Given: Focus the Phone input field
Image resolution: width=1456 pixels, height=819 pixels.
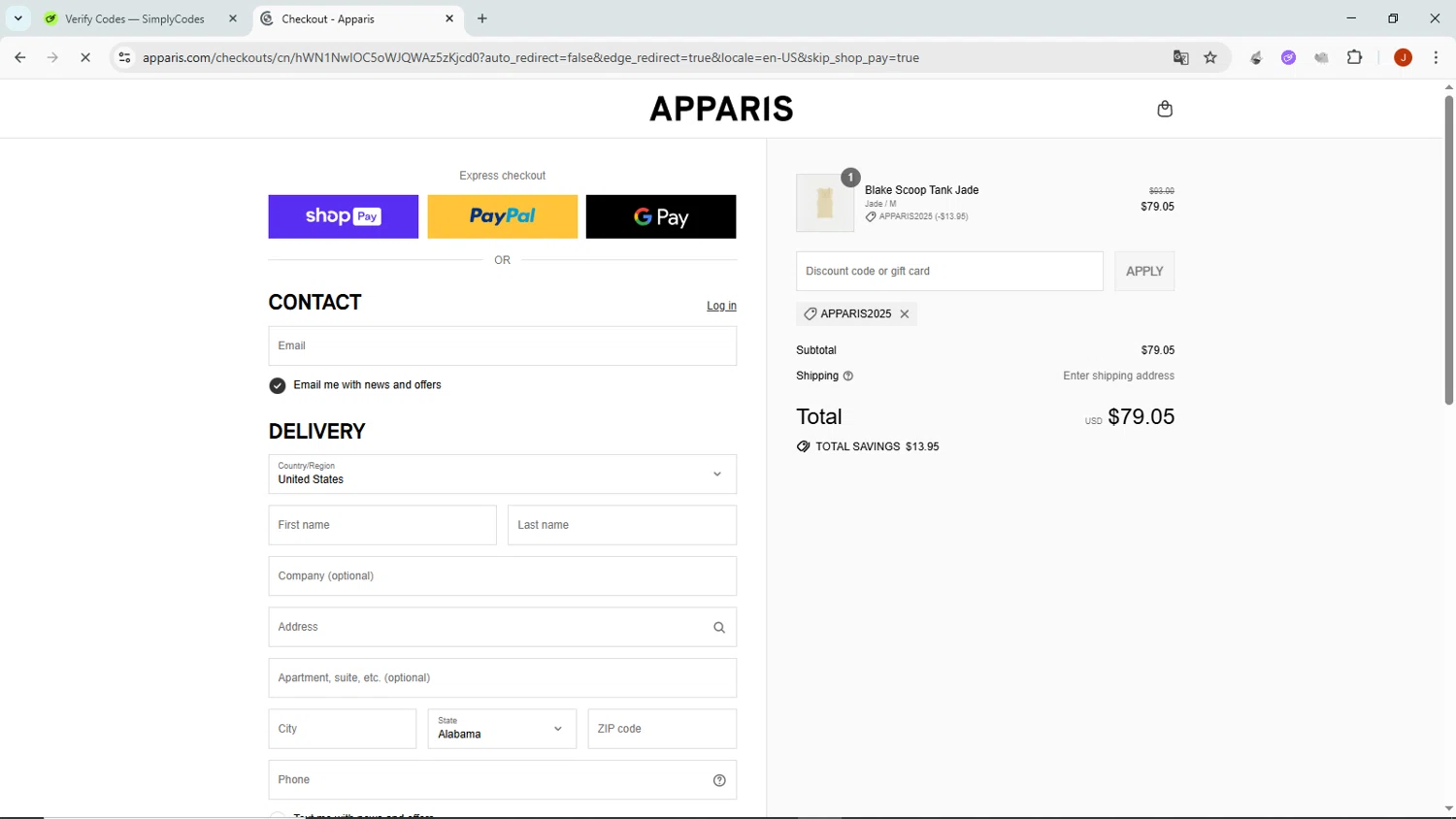Looking at the screenshot, I should [x=503, y=780].
